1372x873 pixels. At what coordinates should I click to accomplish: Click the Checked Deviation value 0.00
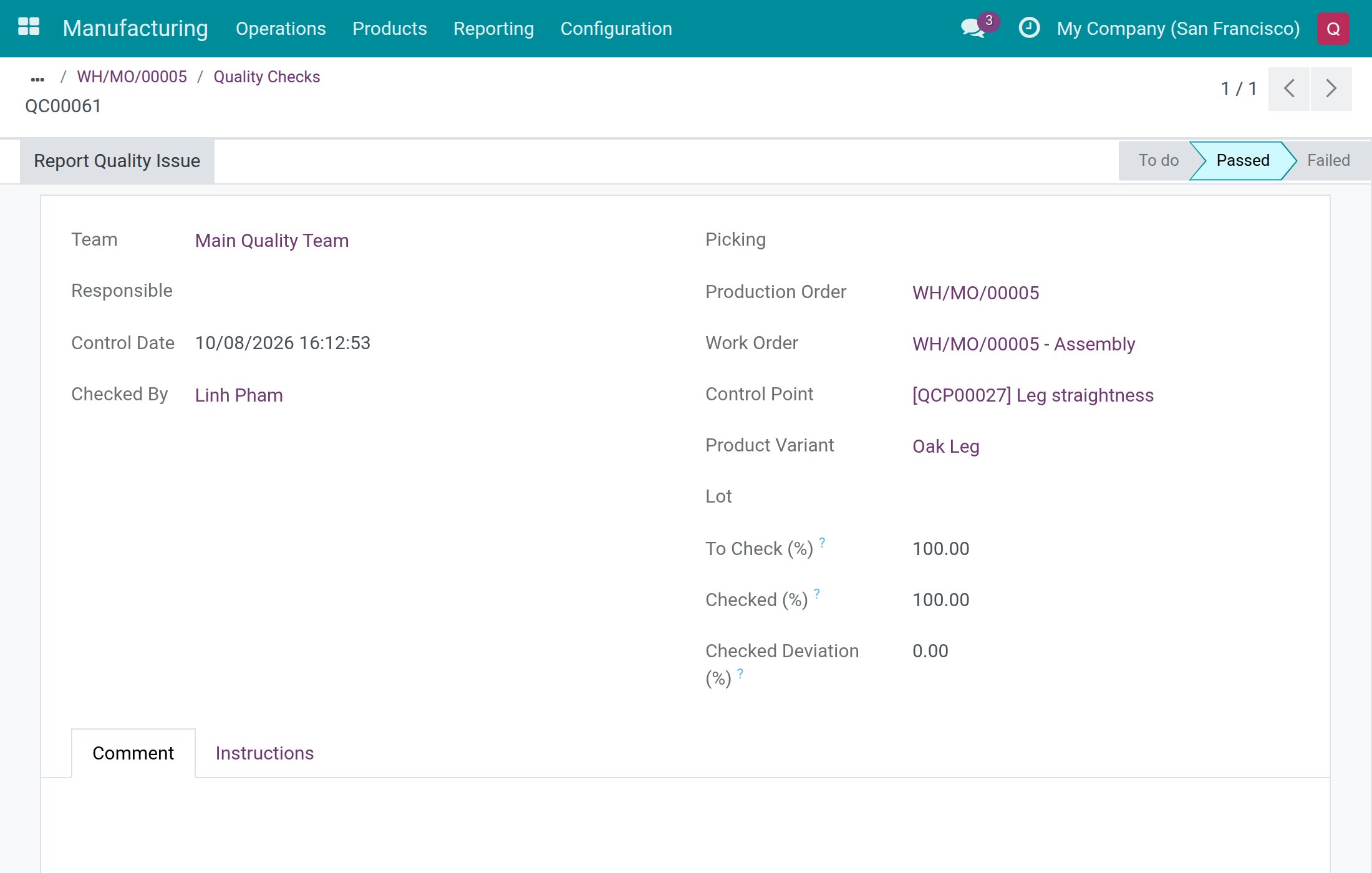tap(930, 651)
